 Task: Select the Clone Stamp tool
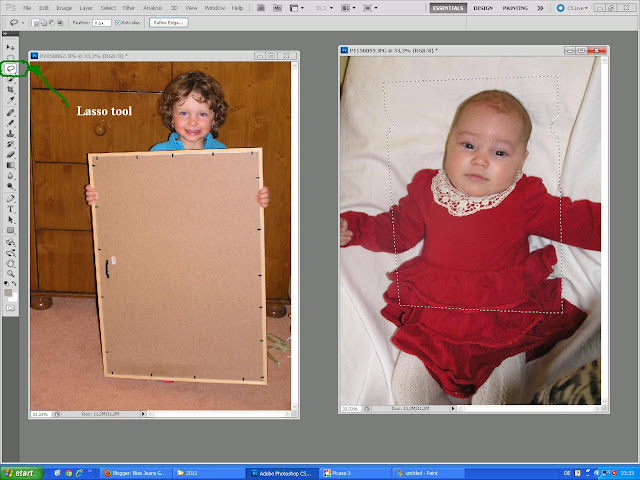click(x=11, y=133)
